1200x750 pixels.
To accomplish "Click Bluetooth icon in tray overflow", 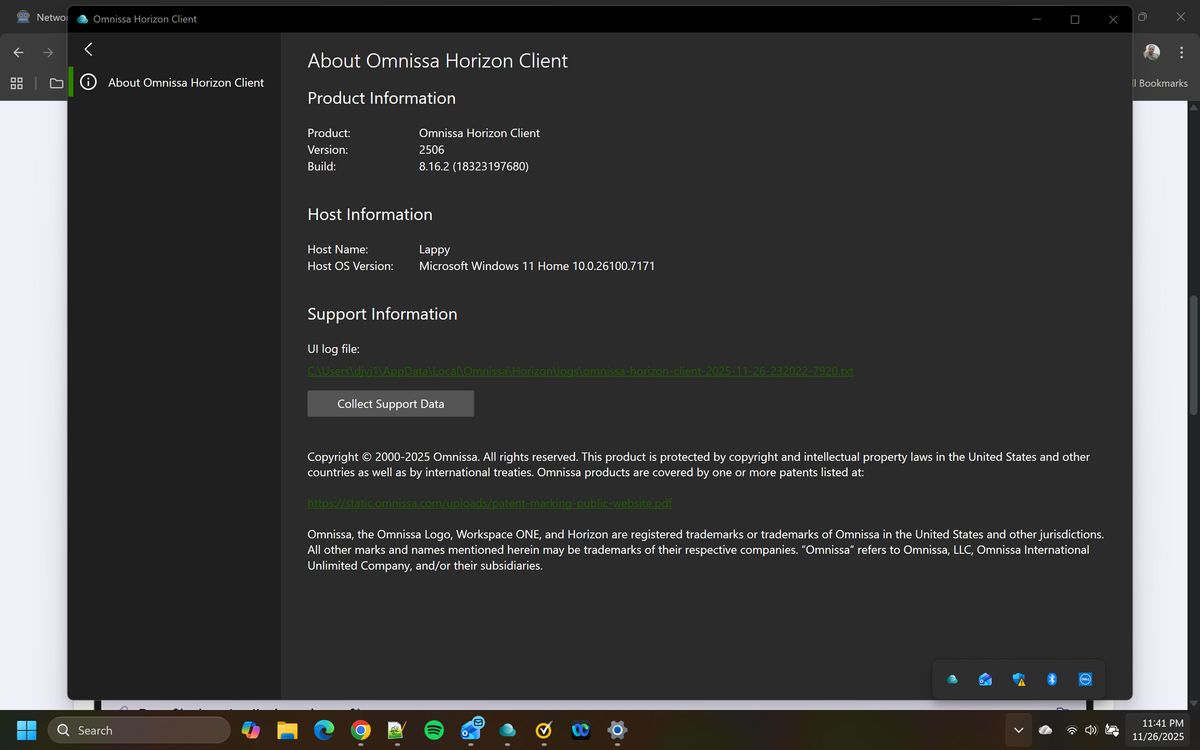I will 1052,680.
